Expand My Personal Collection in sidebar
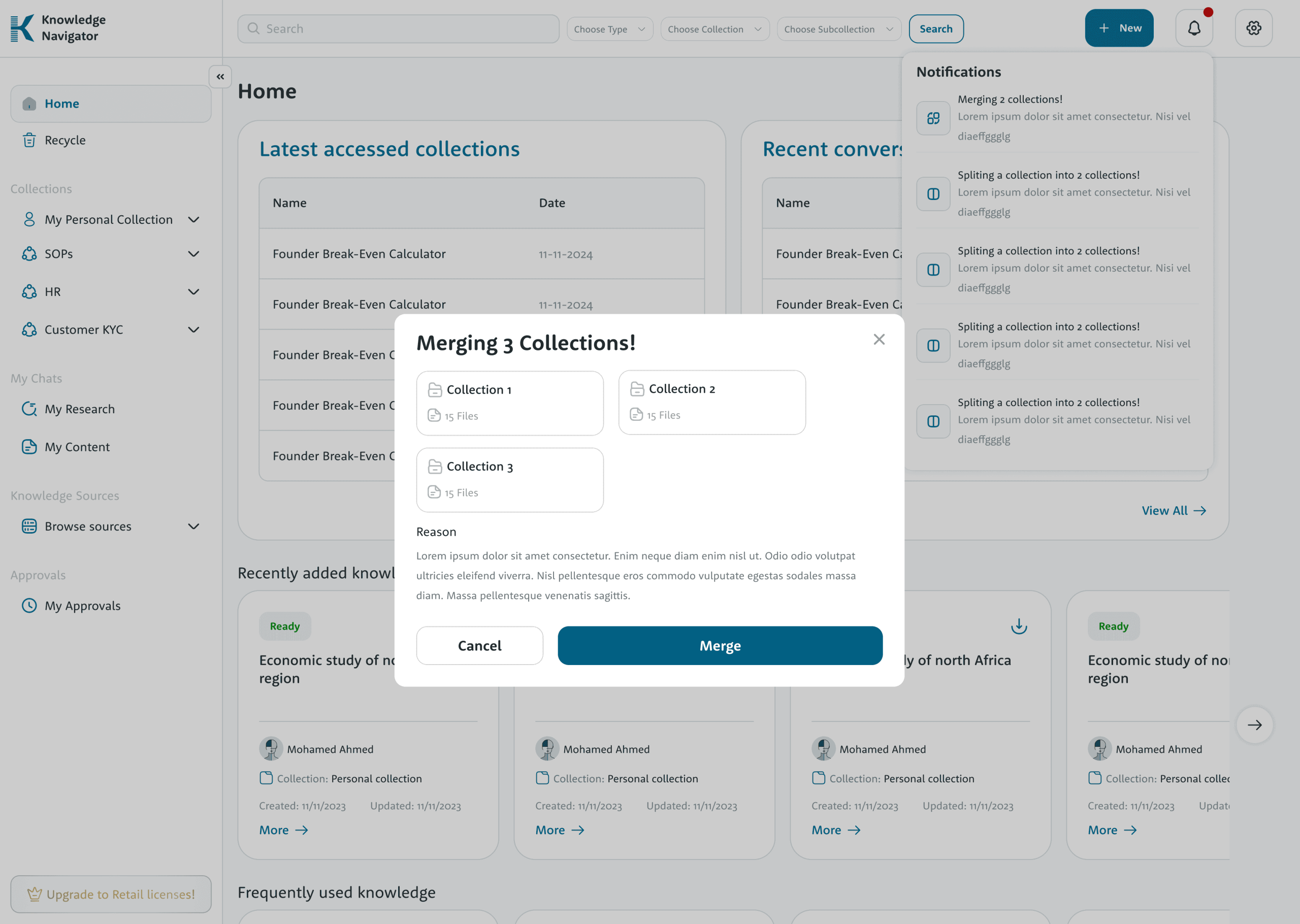Image resolution: width=1300 pixels, height=924 pixels. (193, 220)
